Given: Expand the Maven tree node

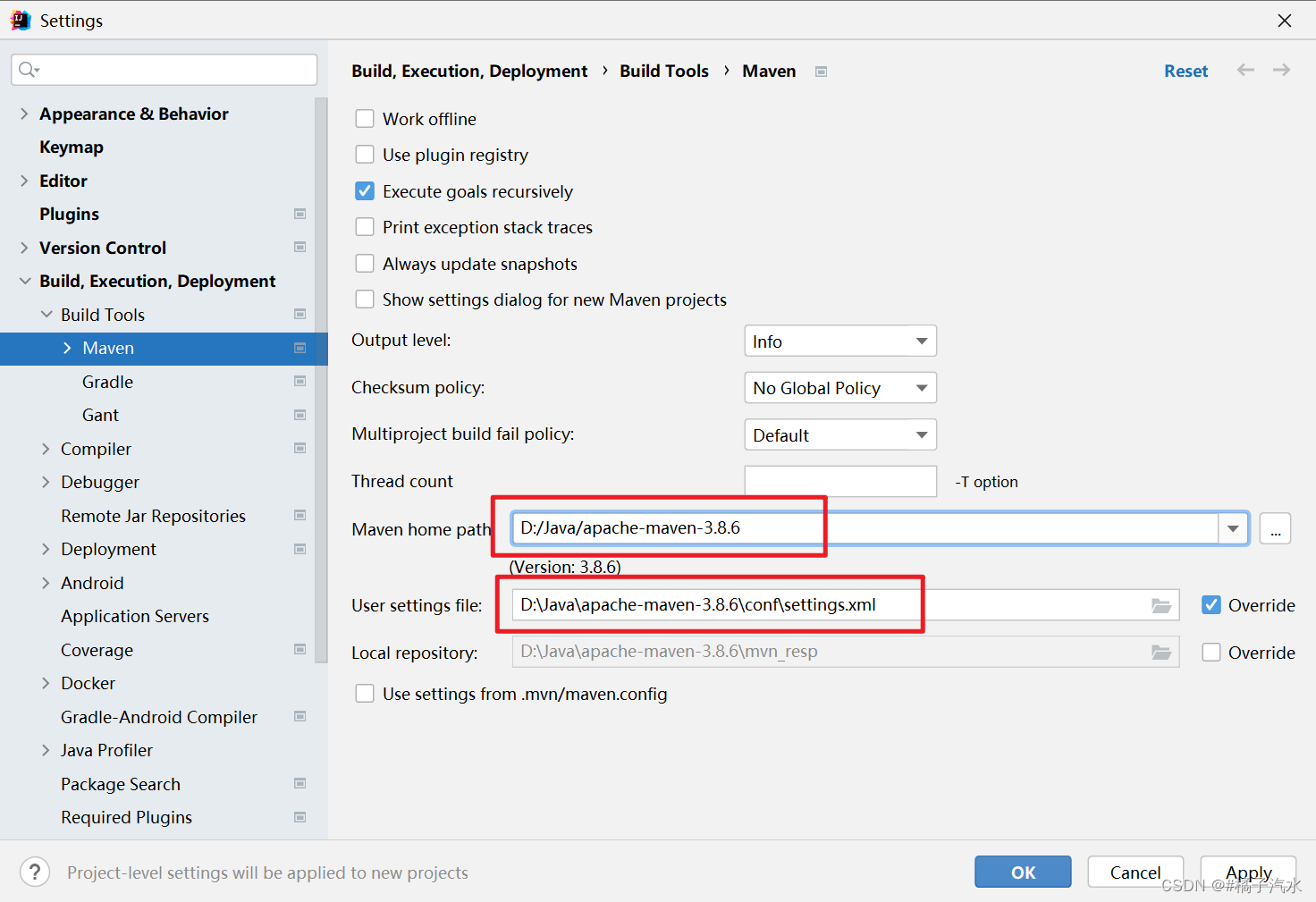Looking at the screenshot, I should (x=67, y=348).
